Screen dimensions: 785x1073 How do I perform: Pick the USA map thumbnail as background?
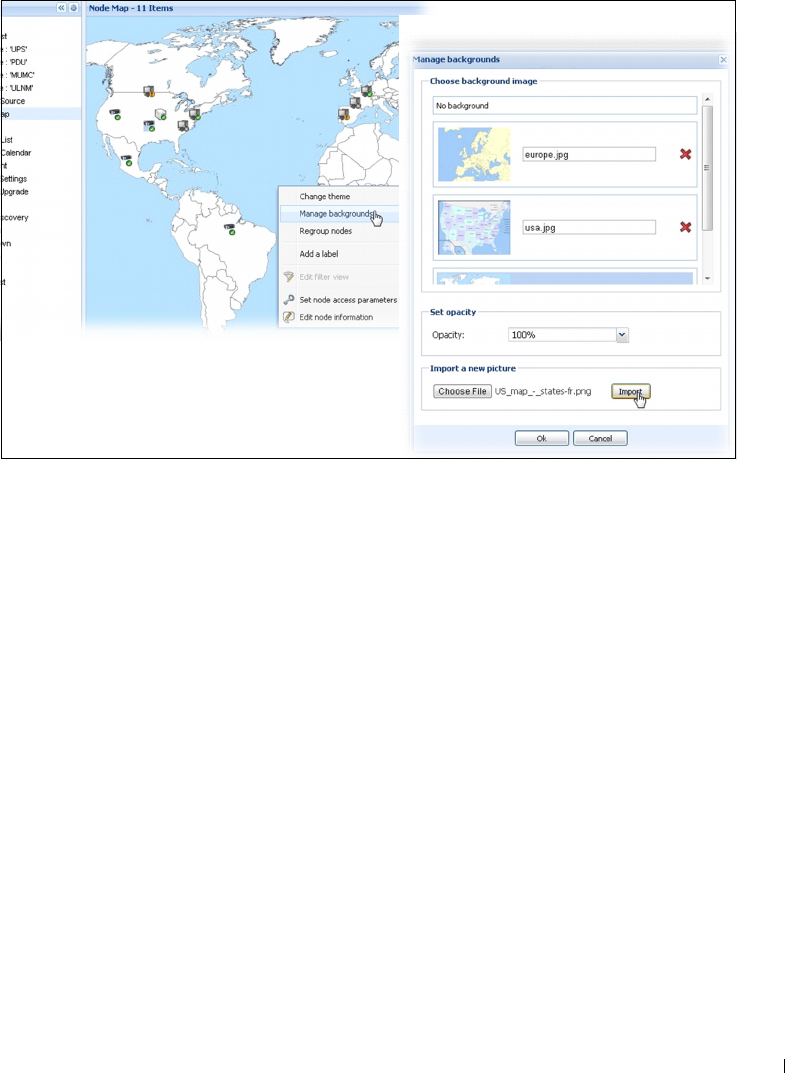point(474,227)
